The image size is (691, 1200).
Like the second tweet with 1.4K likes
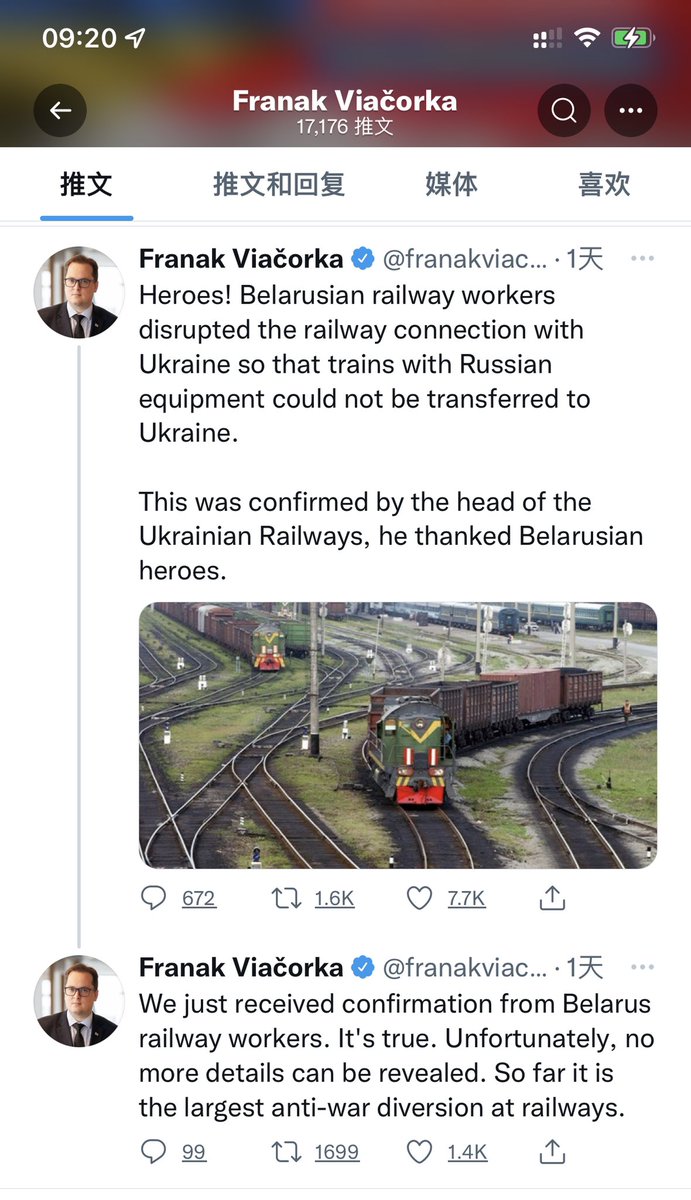tap(419, 1152)
